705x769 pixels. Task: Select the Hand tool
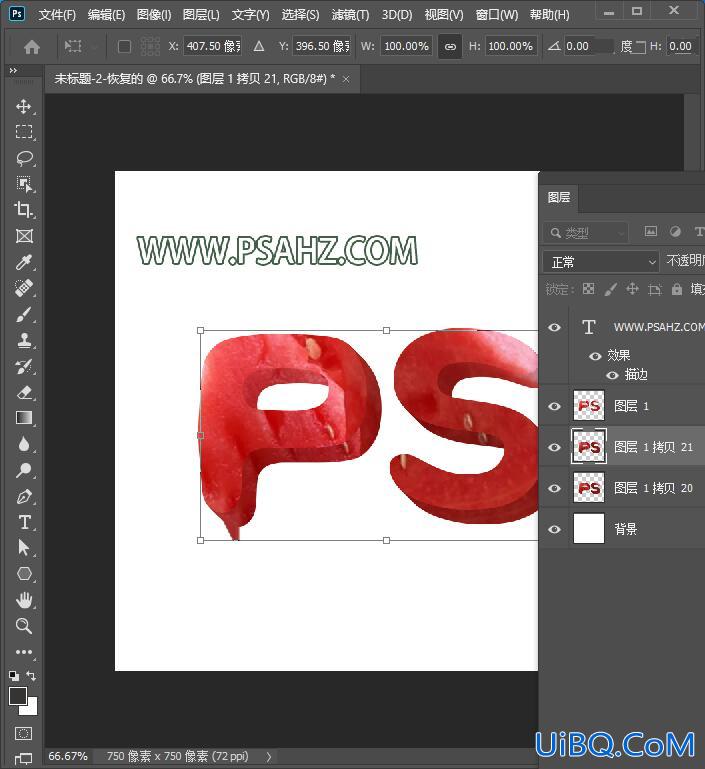point(24,600)
